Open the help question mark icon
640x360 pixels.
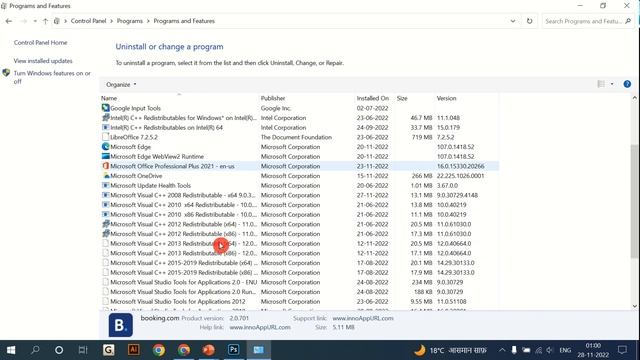(627, 84)
